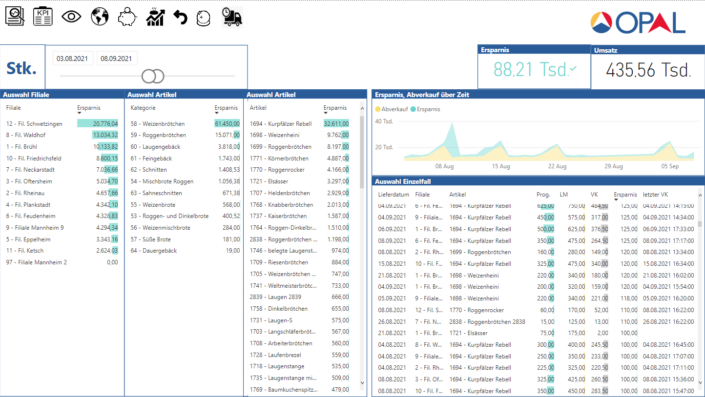Open the report analysis magnifier icon
This screenshot has height=397, width=705.
pyautogui.click(x=15, y=16)
